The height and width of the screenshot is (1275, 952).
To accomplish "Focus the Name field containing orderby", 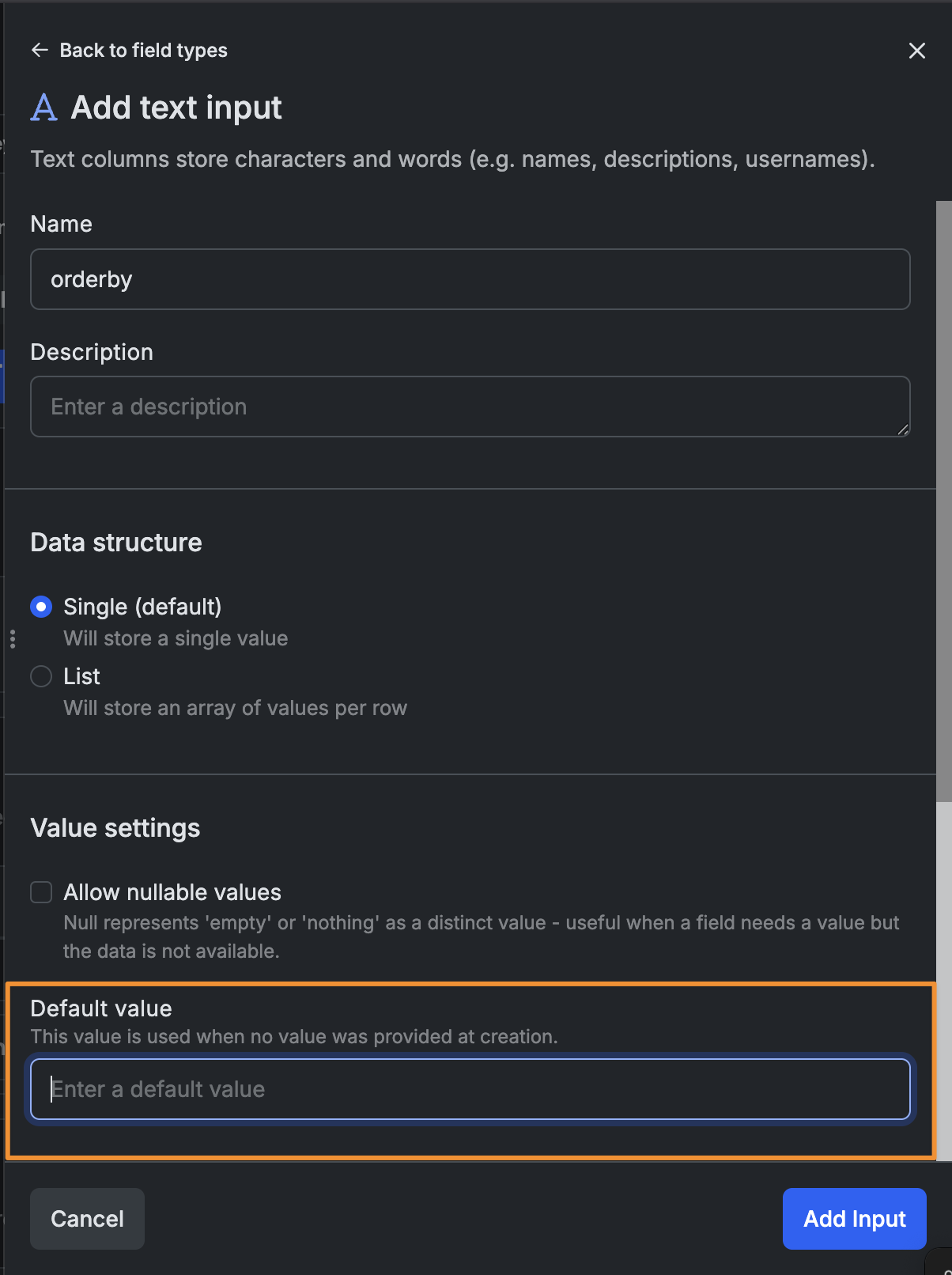I will (470, 279).
